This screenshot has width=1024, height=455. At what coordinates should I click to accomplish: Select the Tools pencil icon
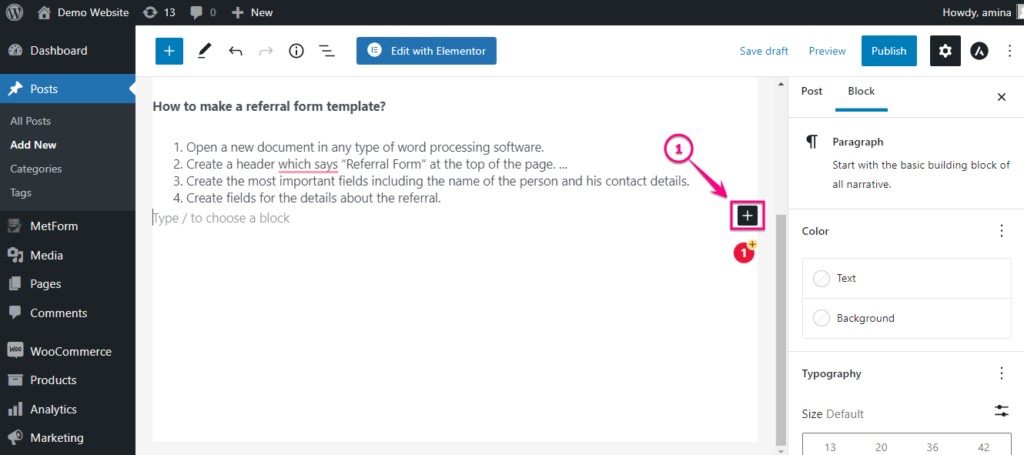pos(204,51)
